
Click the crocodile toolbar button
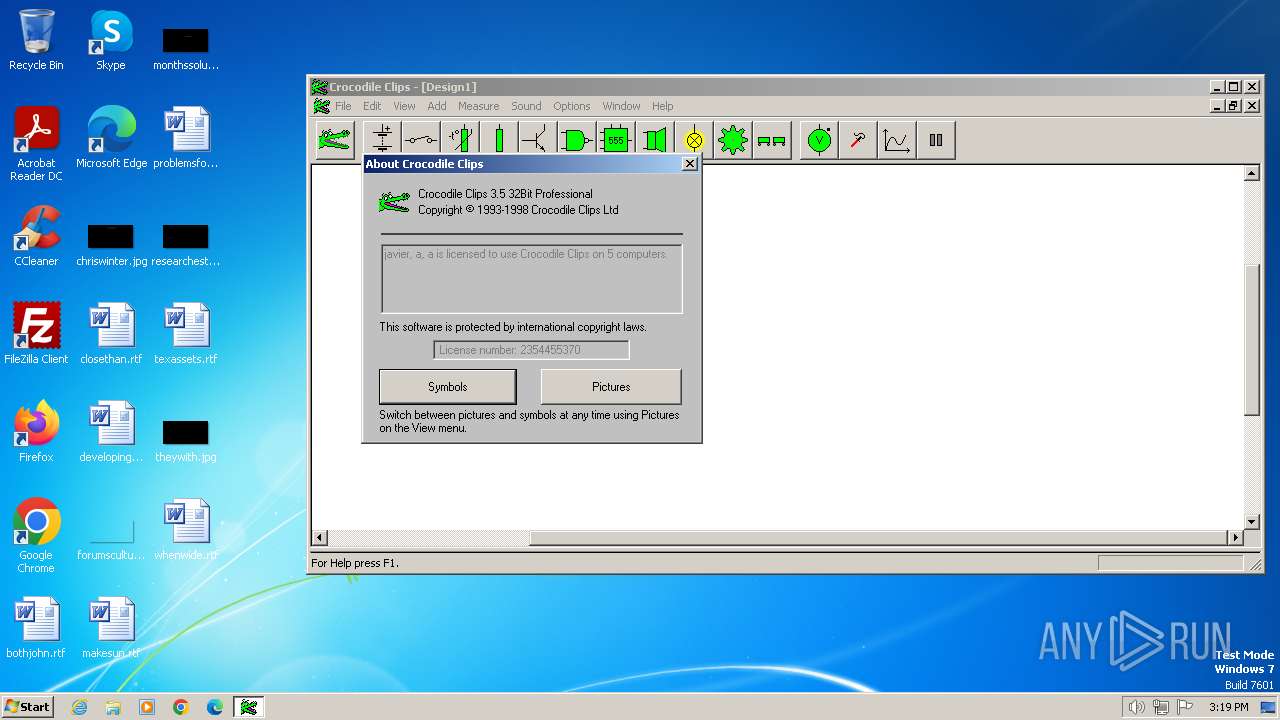[x=335, y=140]
